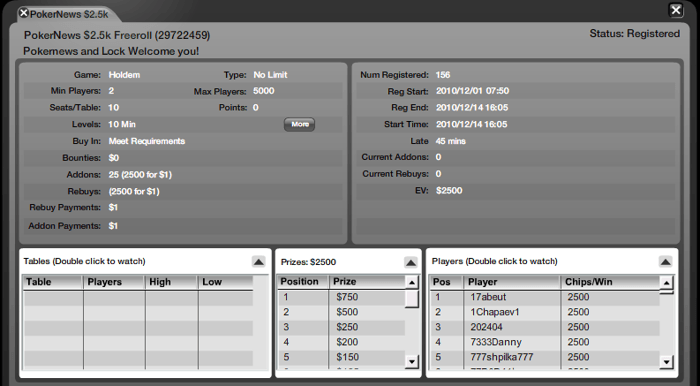The image size is (700, 386).
Task: Click the Players list scroll down arrow
Action: [666, 361]
